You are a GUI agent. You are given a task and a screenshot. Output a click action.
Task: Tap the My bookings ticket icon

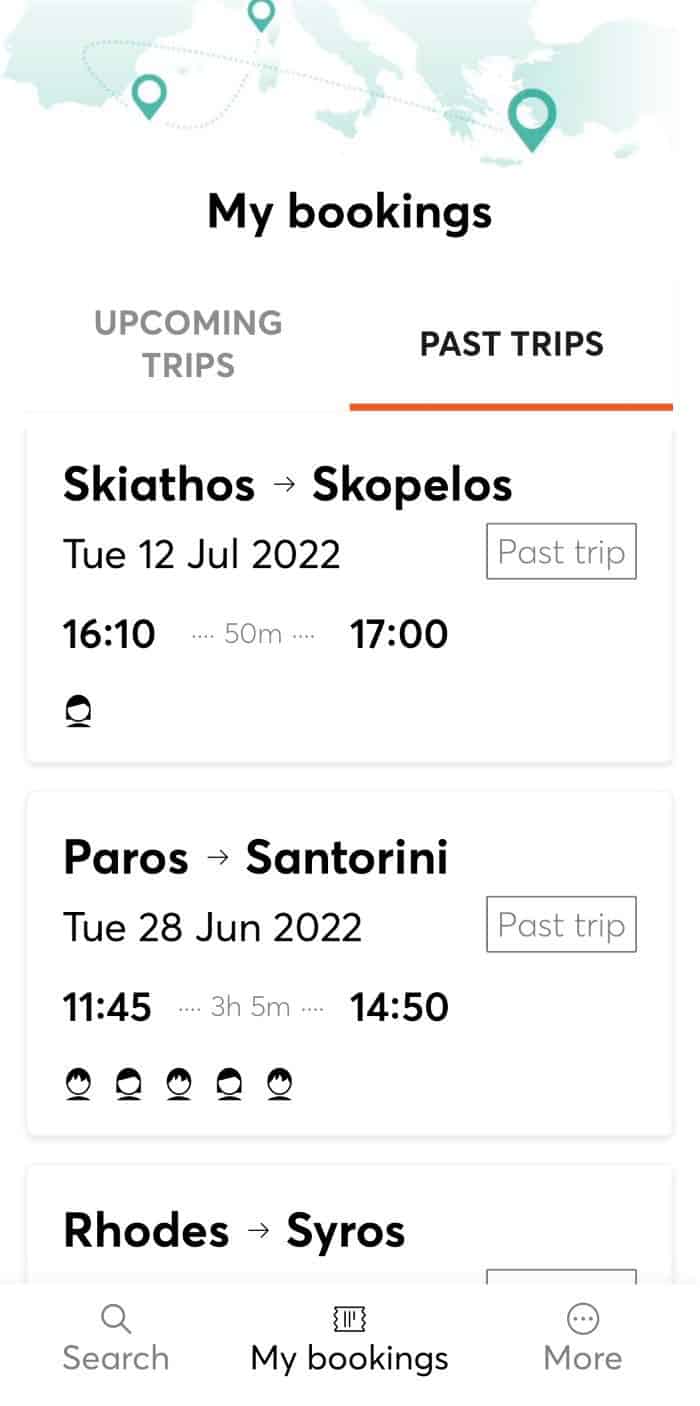pyautogui.click(x=350, y=1319)
